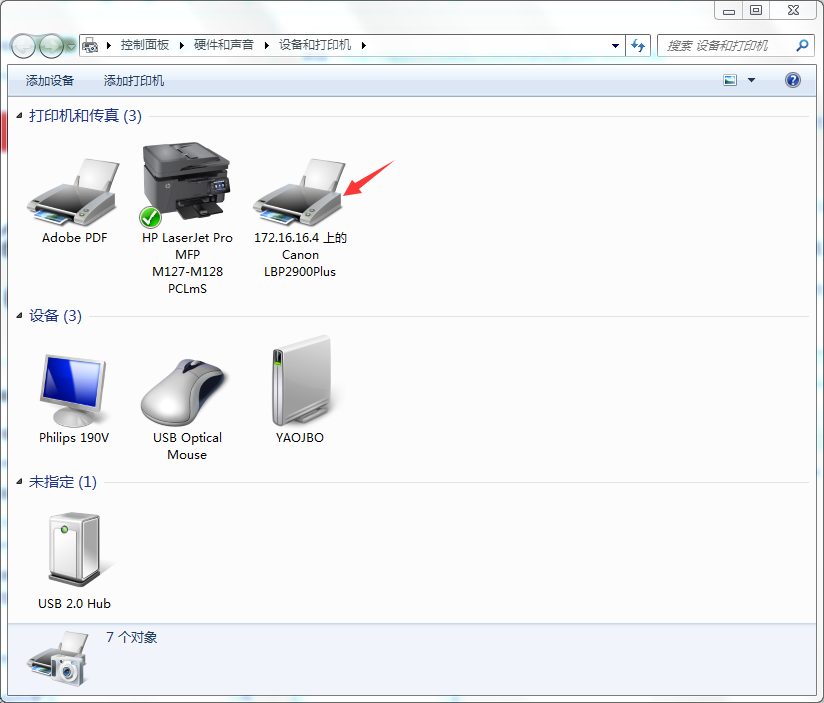This screenshot has height=703, width=824.
Task: Click the 打印机和传真 (3) group header
Action: [x=85, y=116]
